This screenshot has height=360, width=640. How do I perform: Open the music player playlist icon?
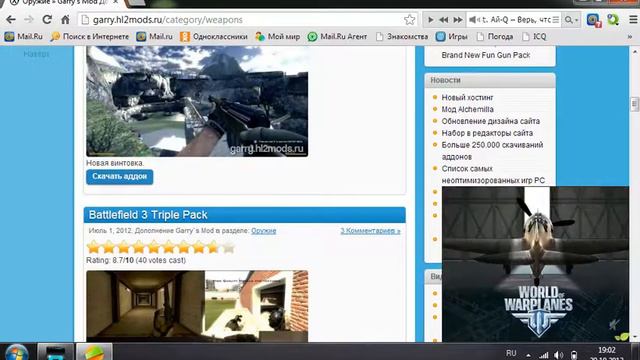(x=556, y=20)
